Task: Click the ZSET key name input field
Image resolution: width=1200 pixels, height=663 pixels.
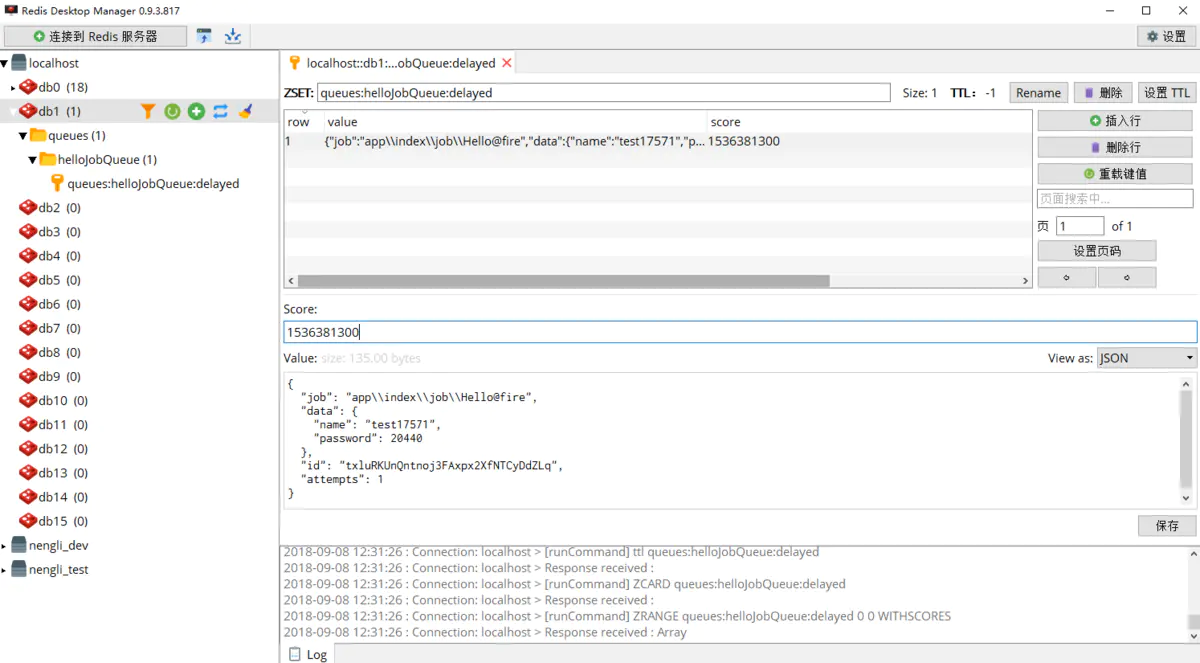Action: [603, 93]
